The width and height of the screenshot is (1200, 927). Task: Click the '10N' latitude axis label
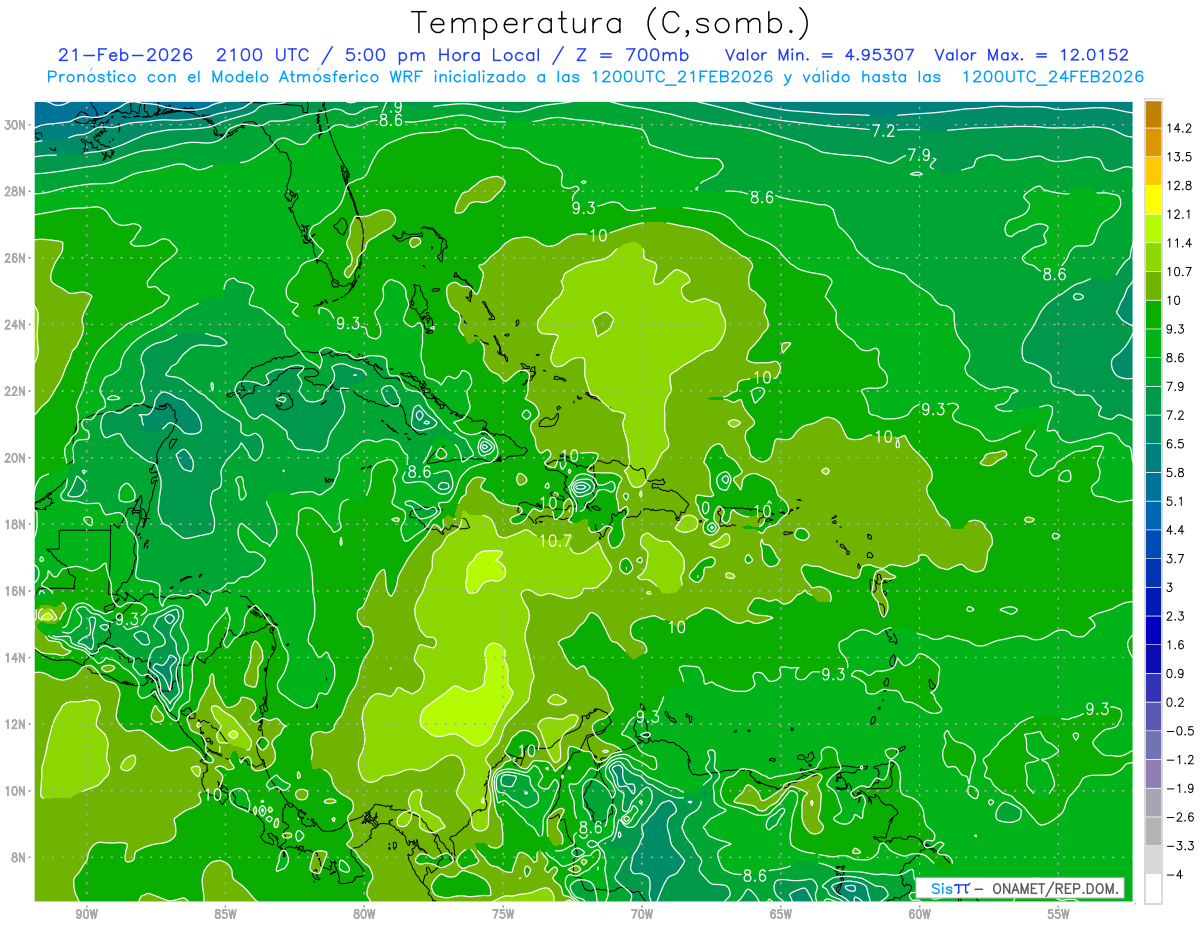(x=17, y=791)
